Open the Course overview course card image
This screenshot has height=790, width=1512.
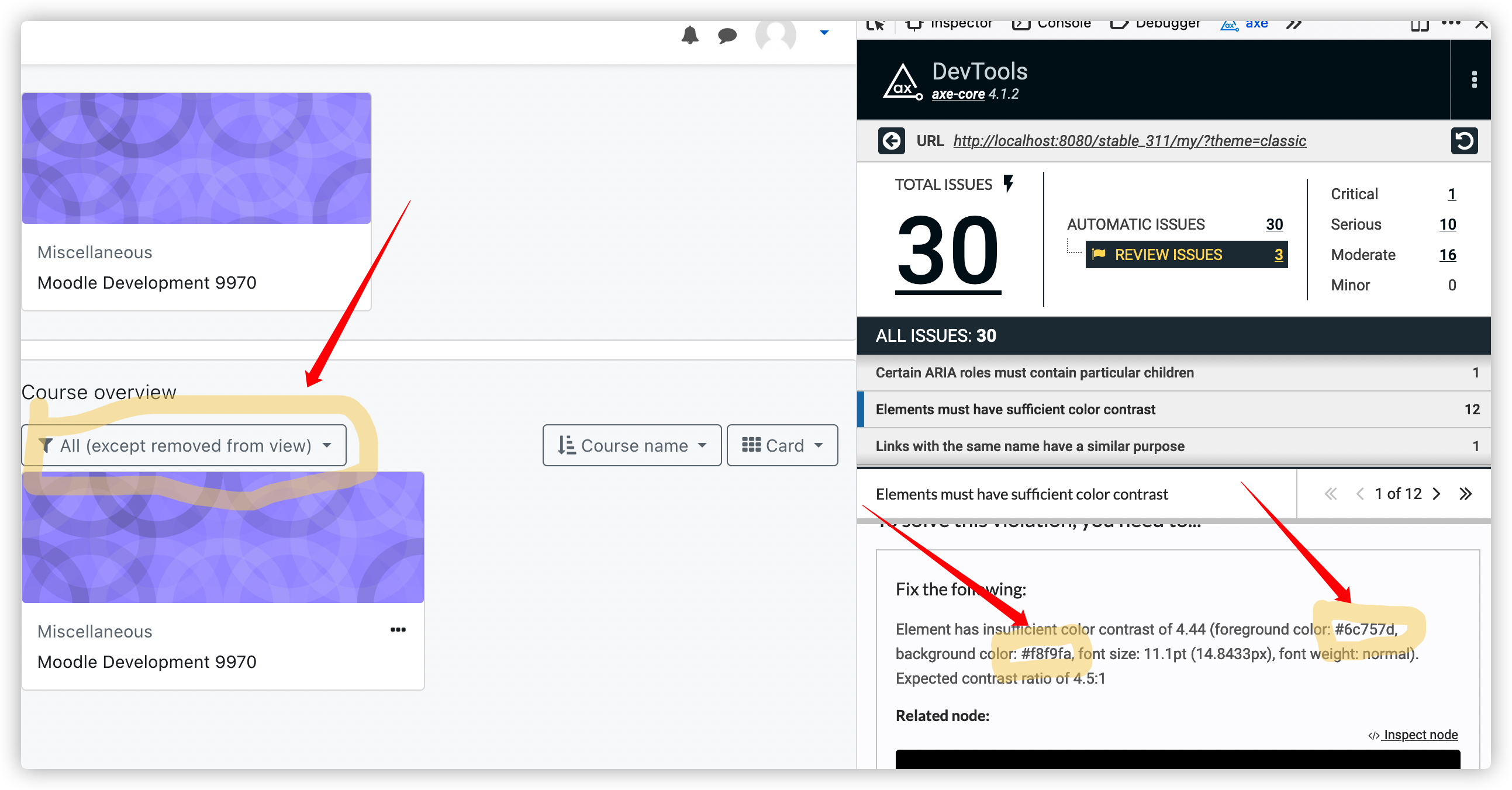[x=223, y=537]
